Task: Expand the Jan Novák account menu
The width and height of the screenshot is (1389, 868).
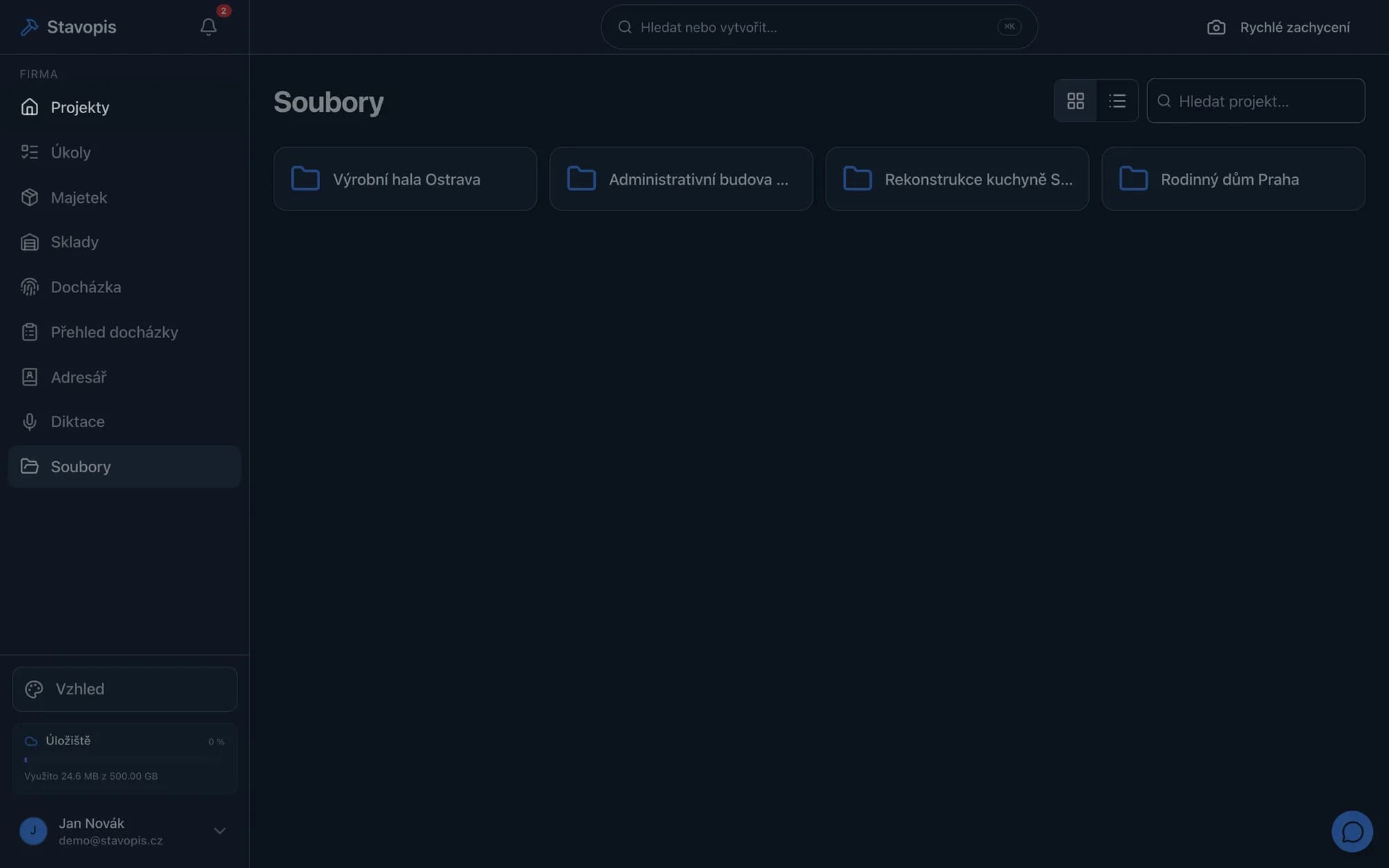Action: coord(219,831)
